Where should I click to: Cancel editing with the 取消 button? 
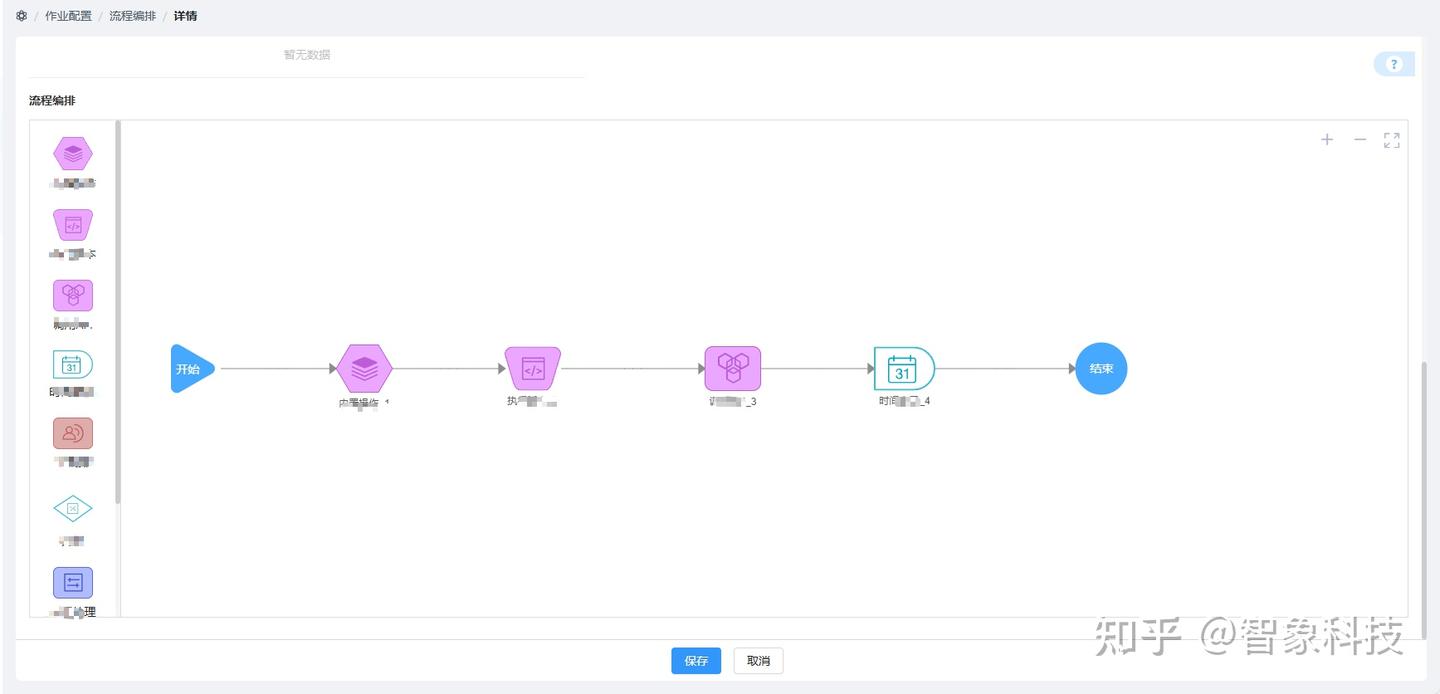tap(759, 661)
